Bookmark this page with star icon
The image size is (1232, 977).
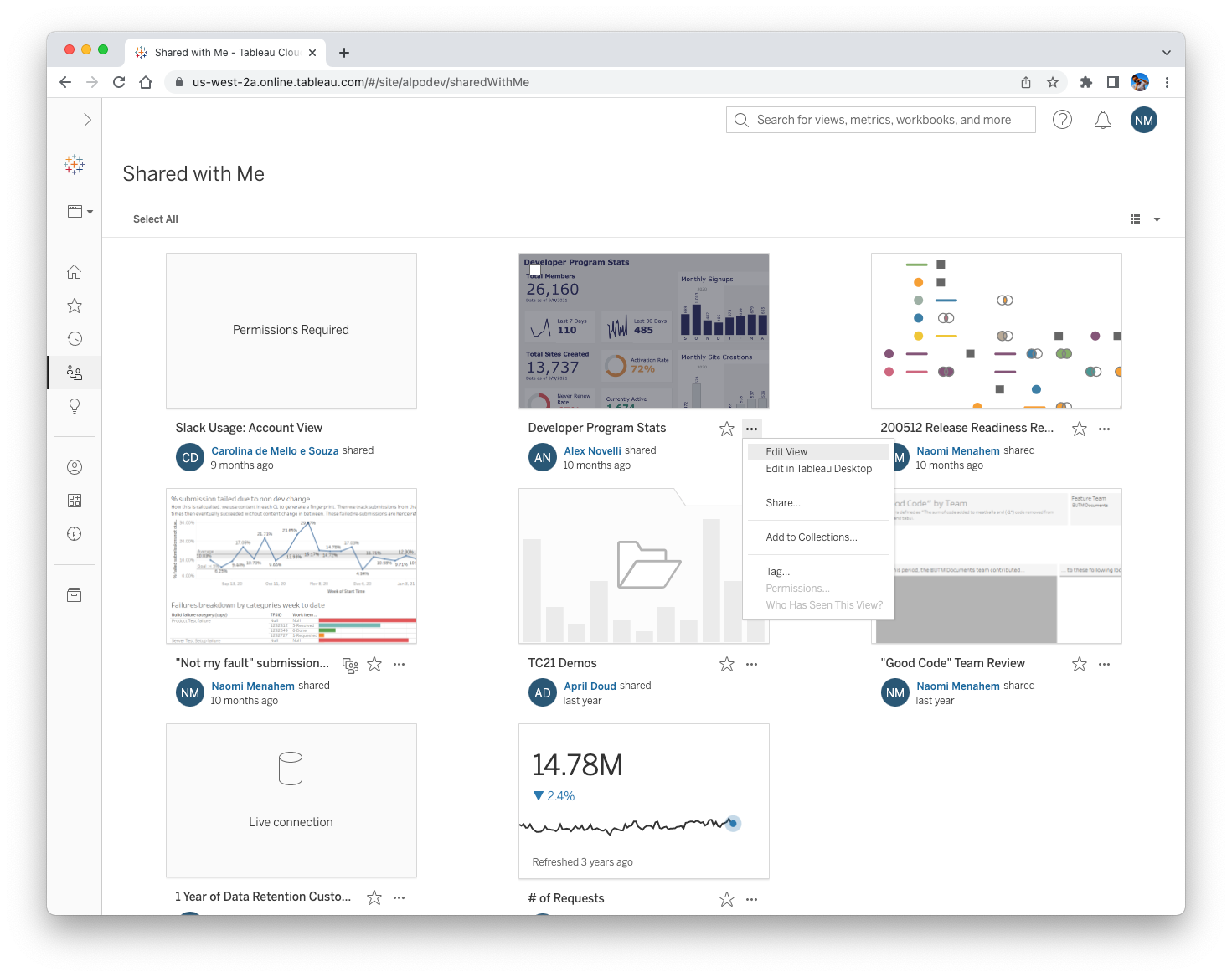pos(1053,82)
